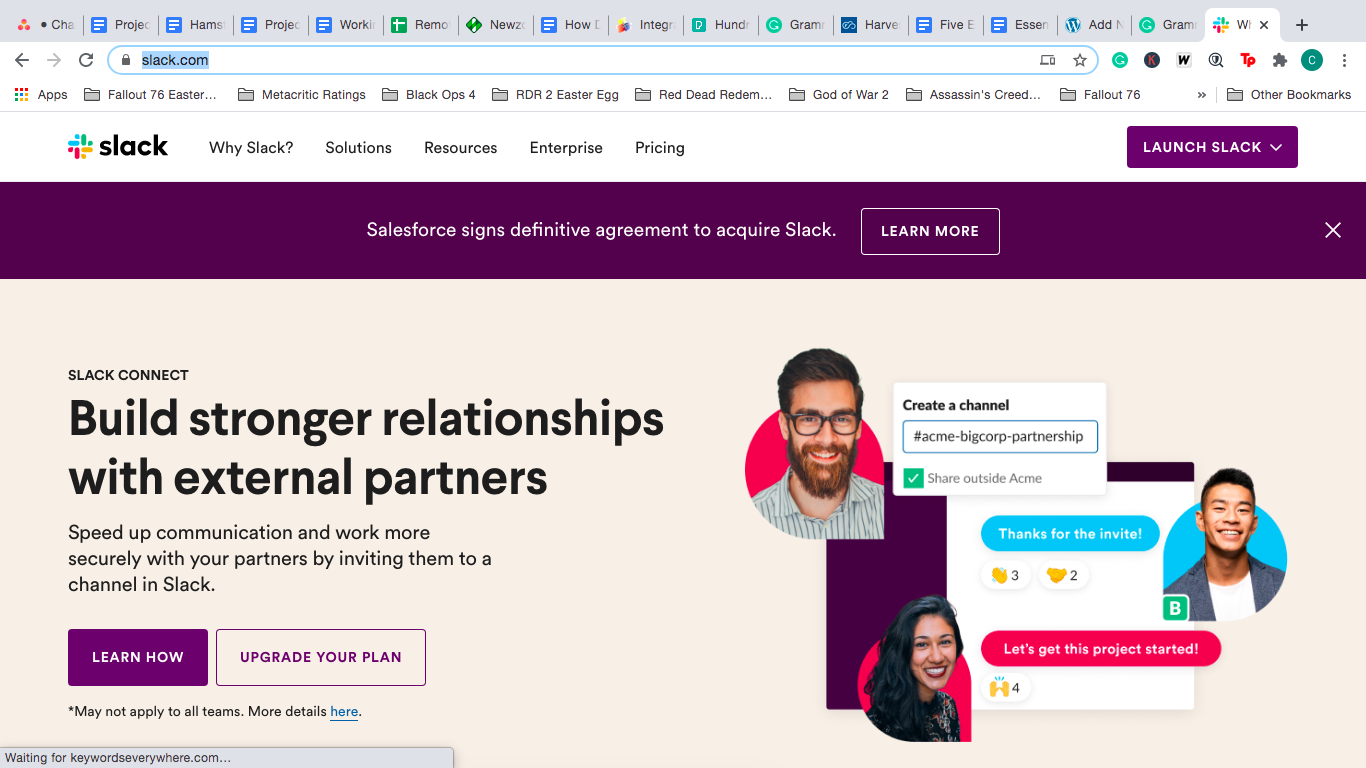Screen dimensions: 1366x768
Task: Follow the 'here' details link
Action: (x=344, y=712)
